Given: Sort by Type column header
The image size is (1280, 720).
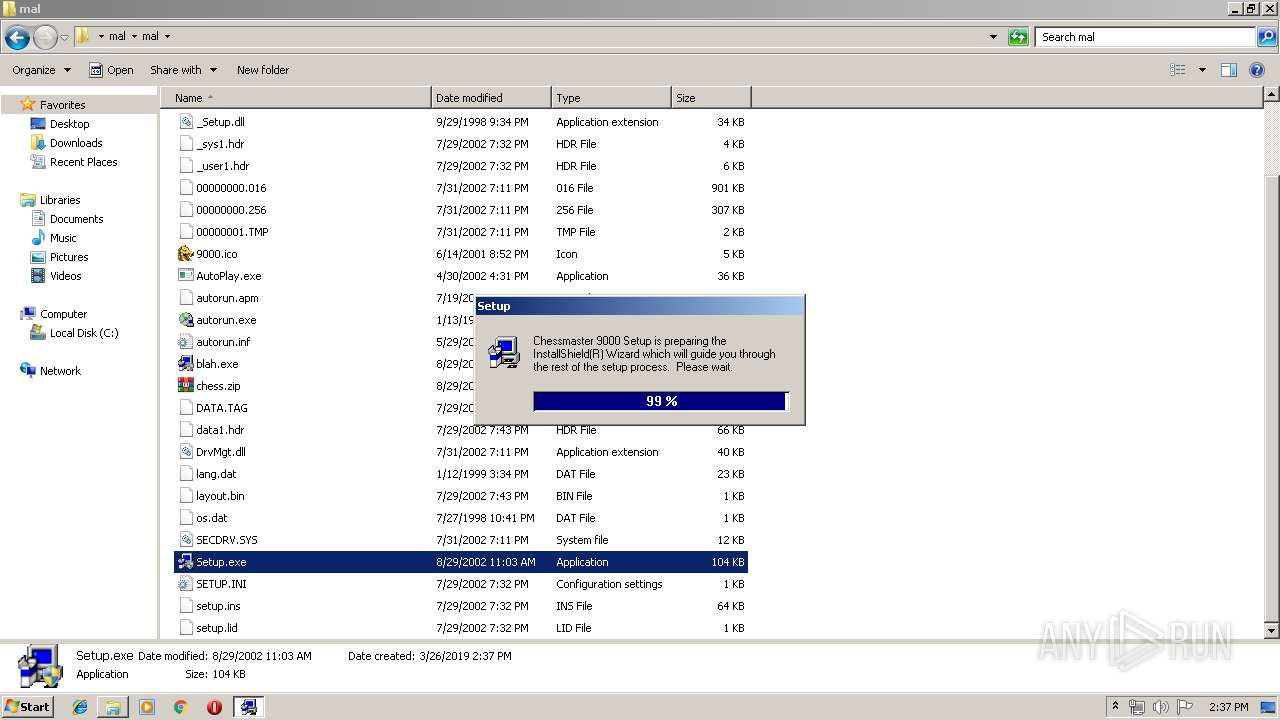Looking at the screenshot, I should point(611,98).
